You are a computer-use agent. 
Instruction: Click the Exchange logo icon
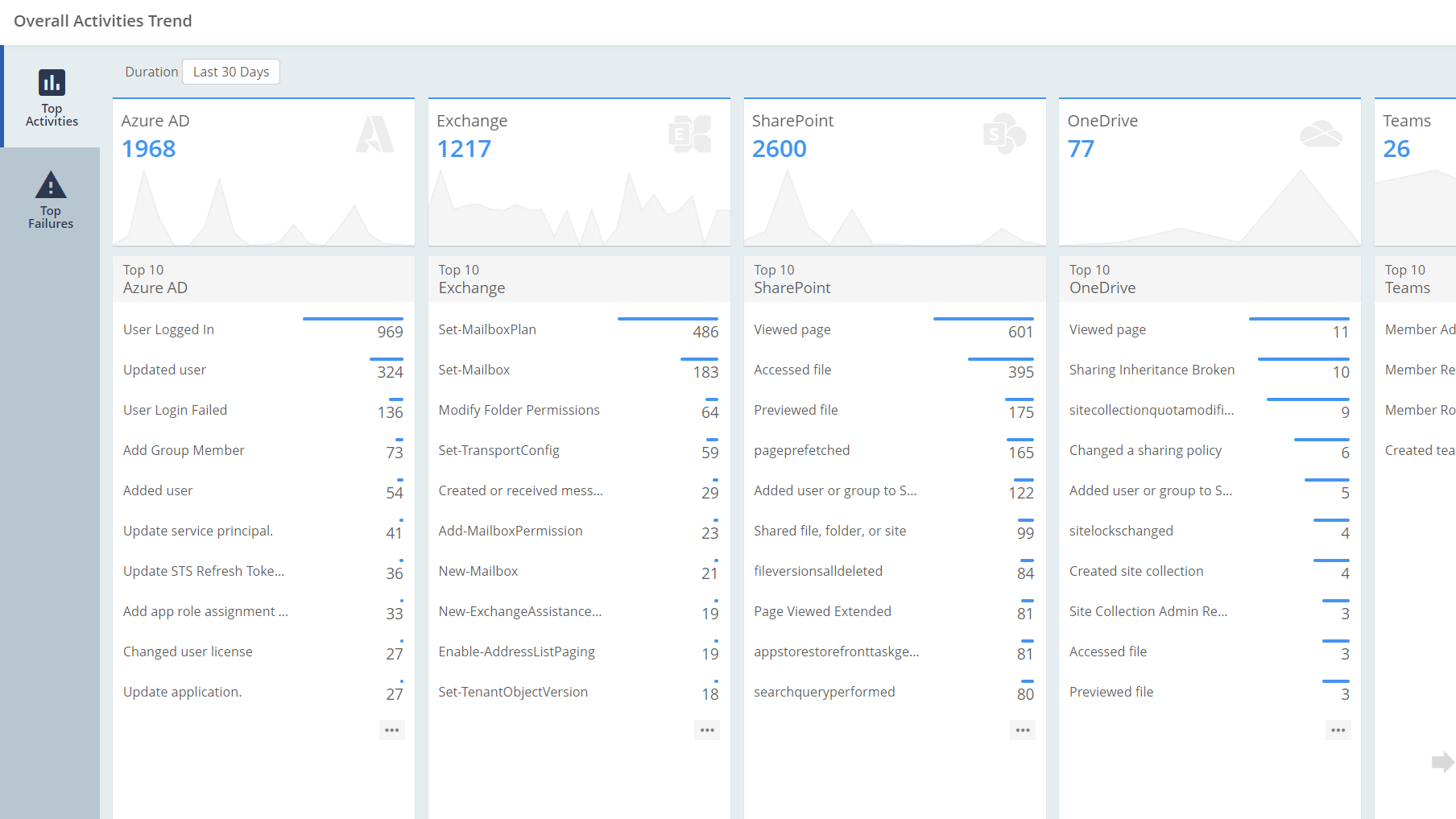coord(691,134)
